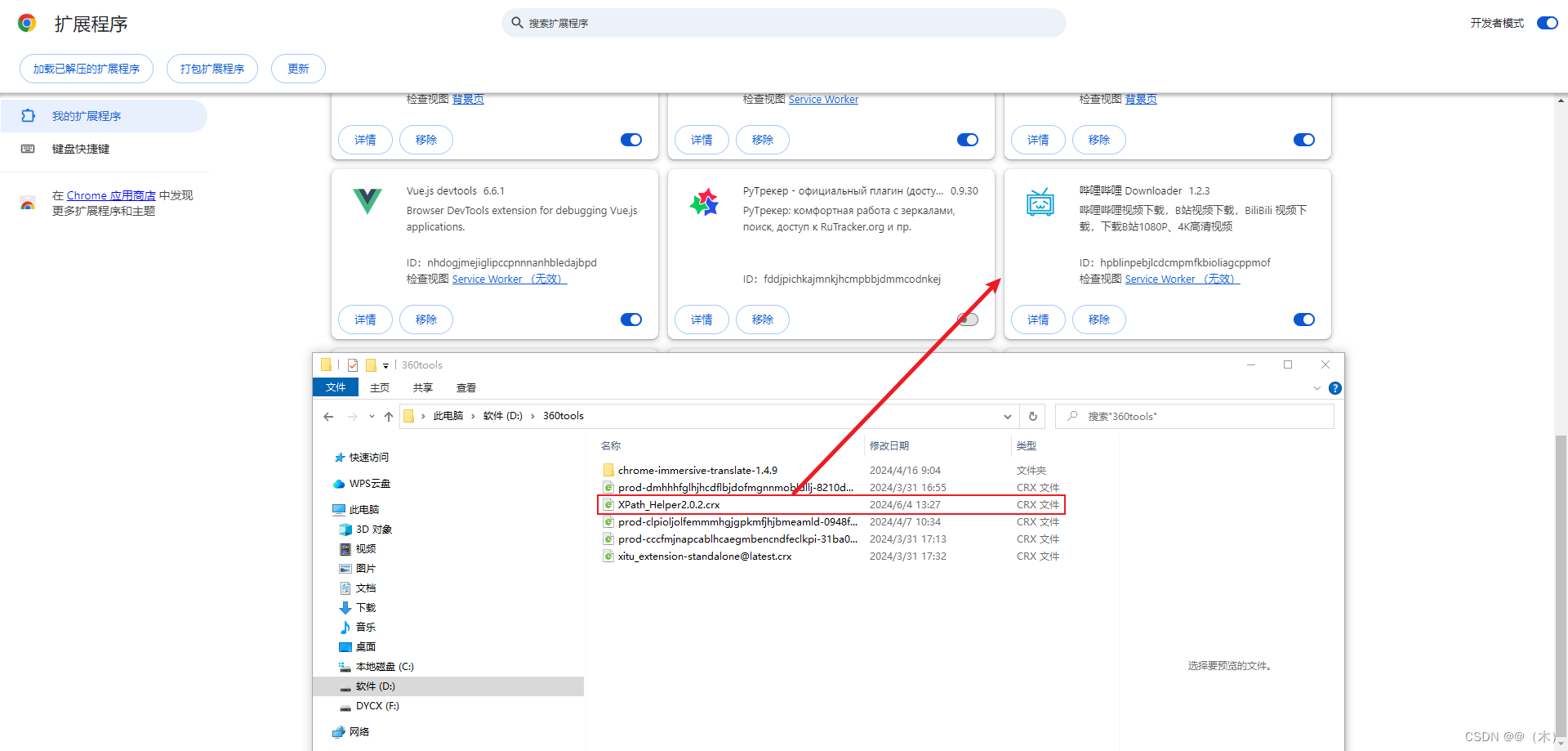
Task: Click the Vue.js devtools logo icon
Action: 367,201
